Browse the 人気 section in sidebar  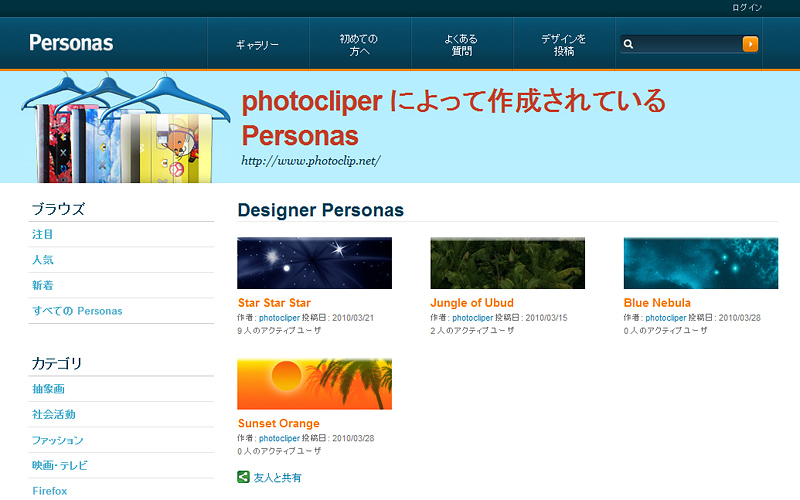[x=42, y=260]
